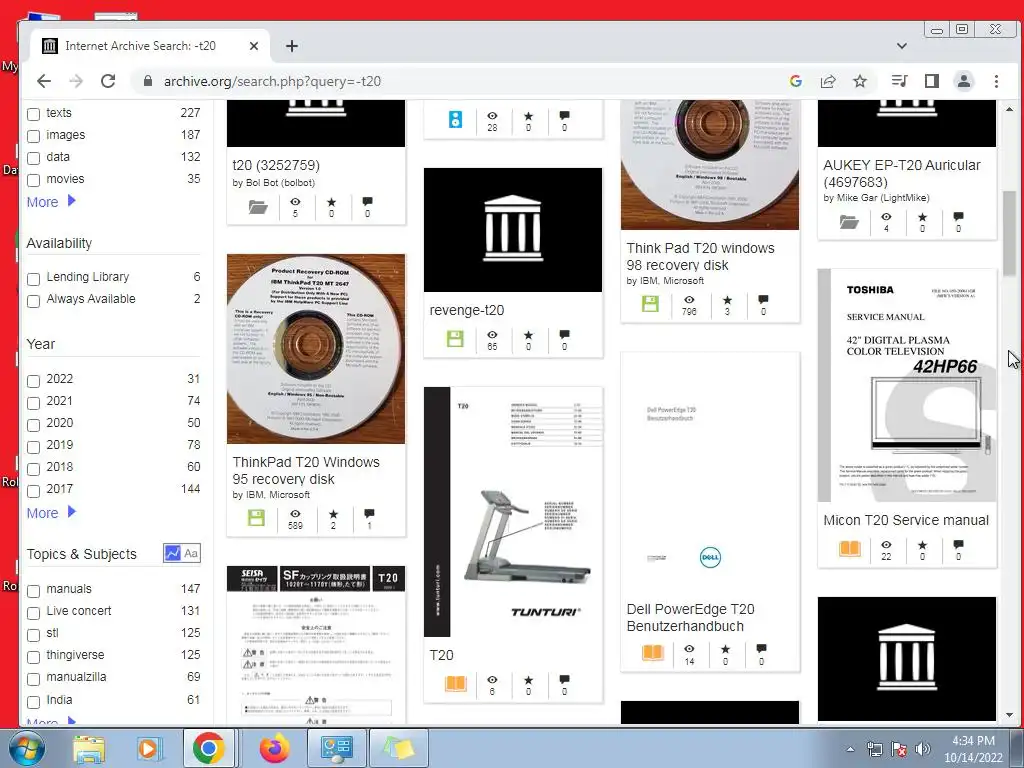Open the Chrome tab search dropdown
This screenshot has height=768, width=1024.
pyautogui.click(x=901, y=46)
